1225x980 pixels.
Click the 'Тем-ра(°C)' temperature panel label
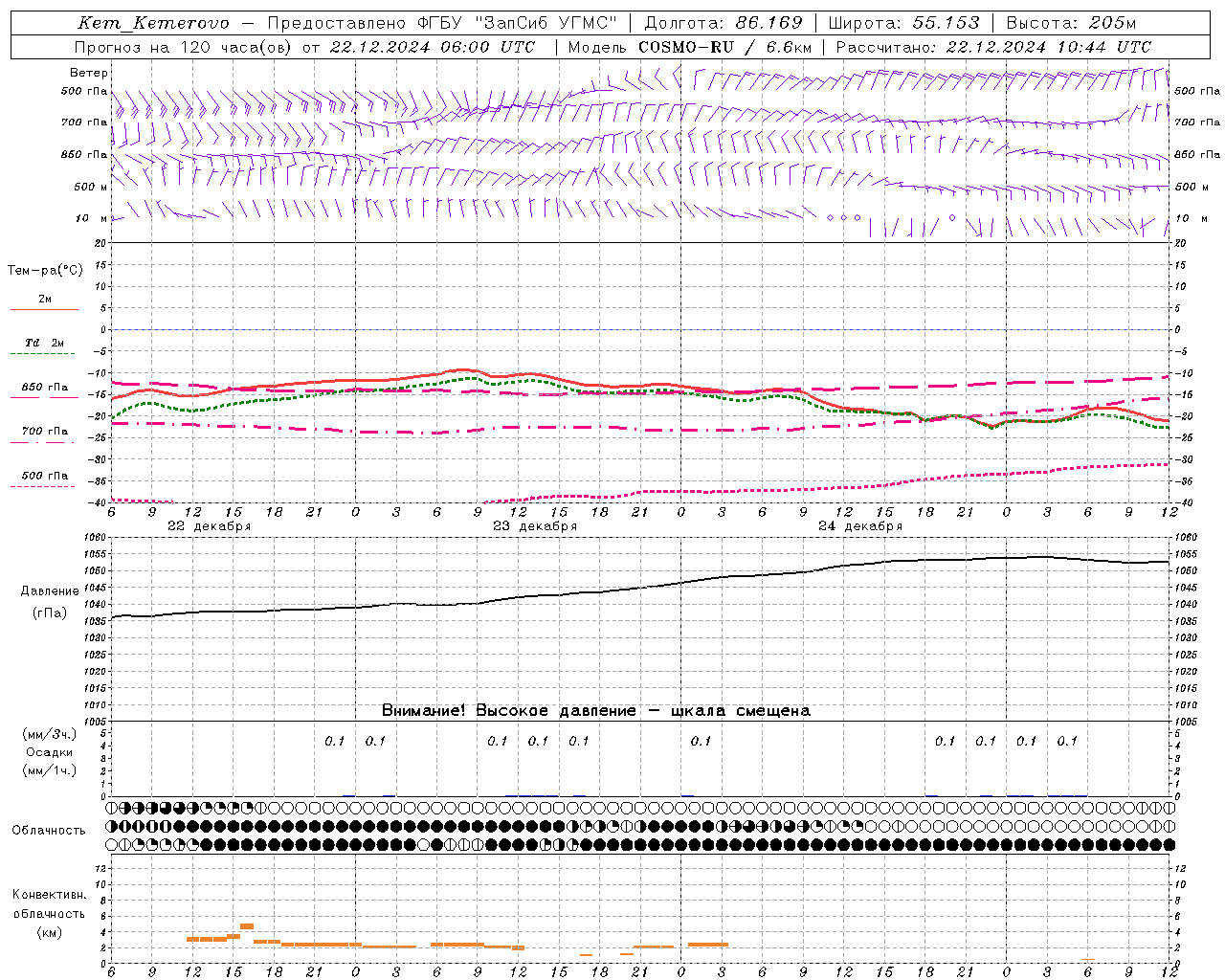[x=45, y=271]
